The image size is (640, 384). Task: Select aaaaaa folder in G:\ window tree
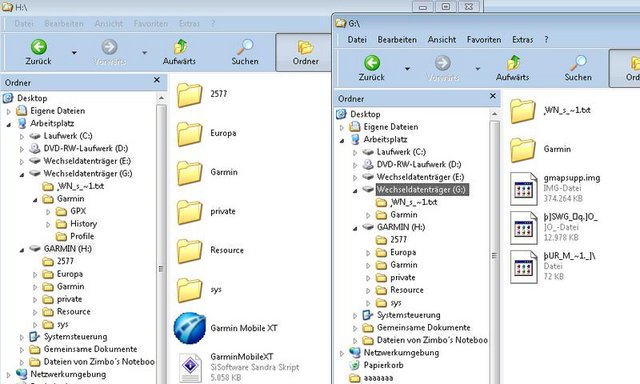click(378, 378)
